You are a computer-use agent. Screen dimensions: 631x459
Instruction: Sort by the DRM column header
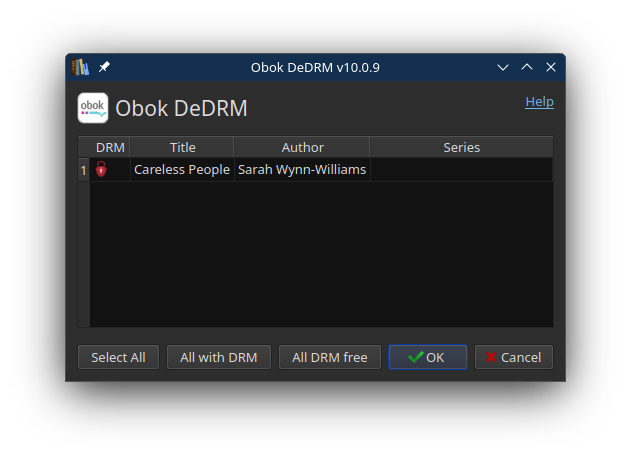coord(110,147)
